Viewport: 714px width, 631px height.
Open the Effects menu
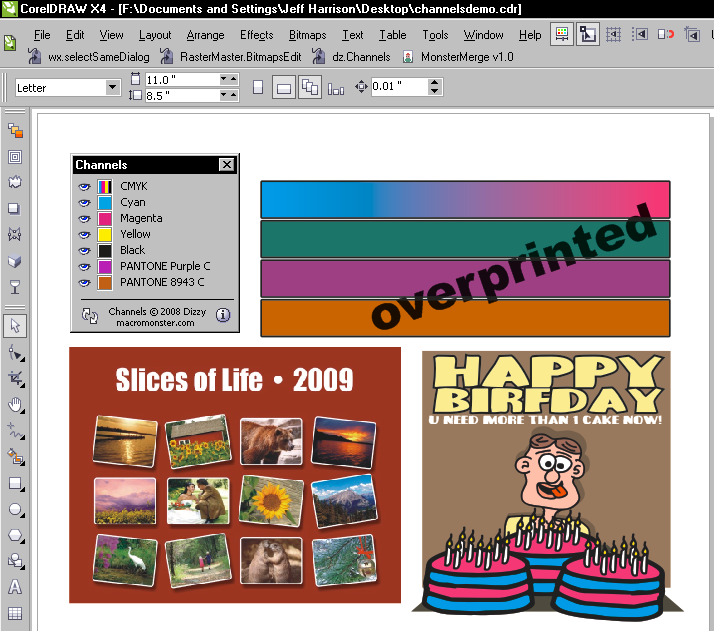pyautogui.click(x=257, y=35)
